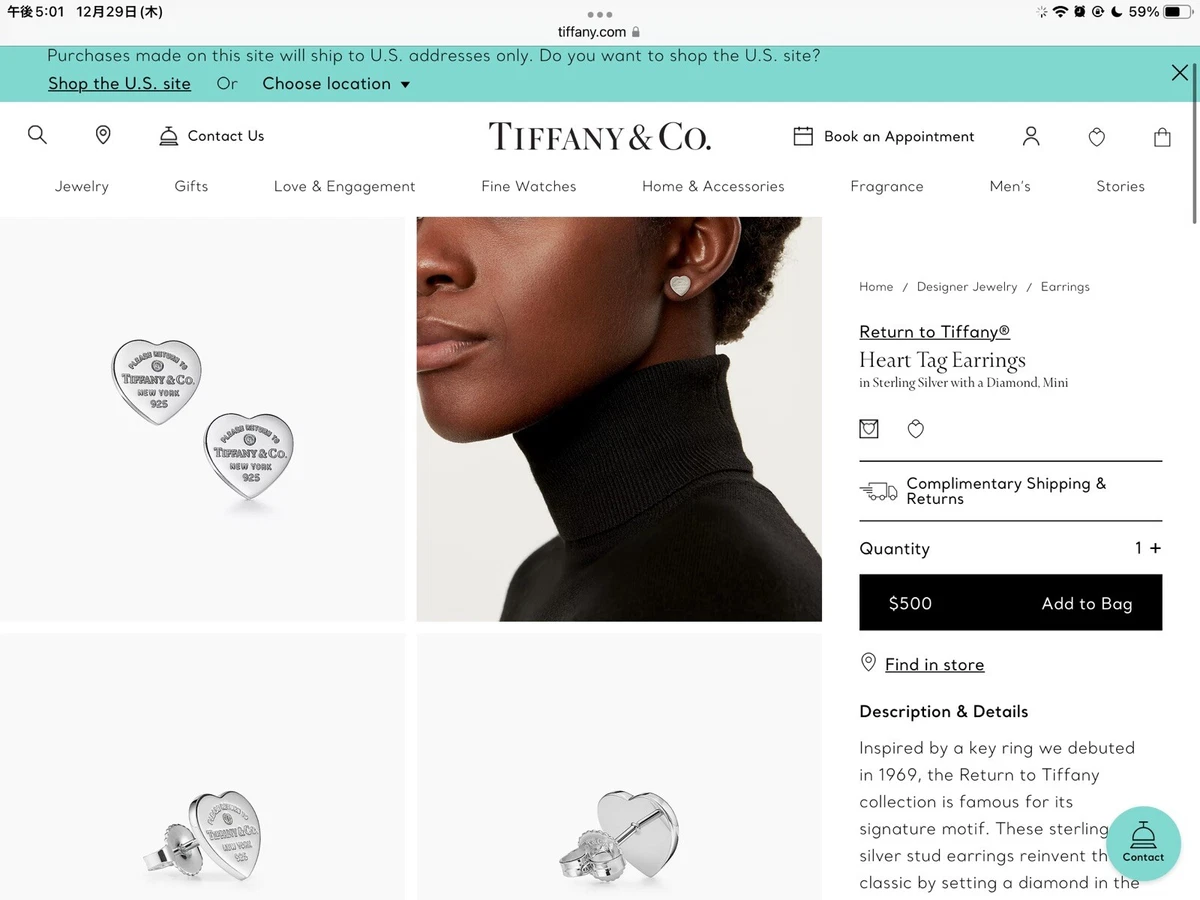Image resolution: width=1200 pixels, height=900 pixels.
Task: Go to Designer Jewelry breadcrumb
Action: 967,287
